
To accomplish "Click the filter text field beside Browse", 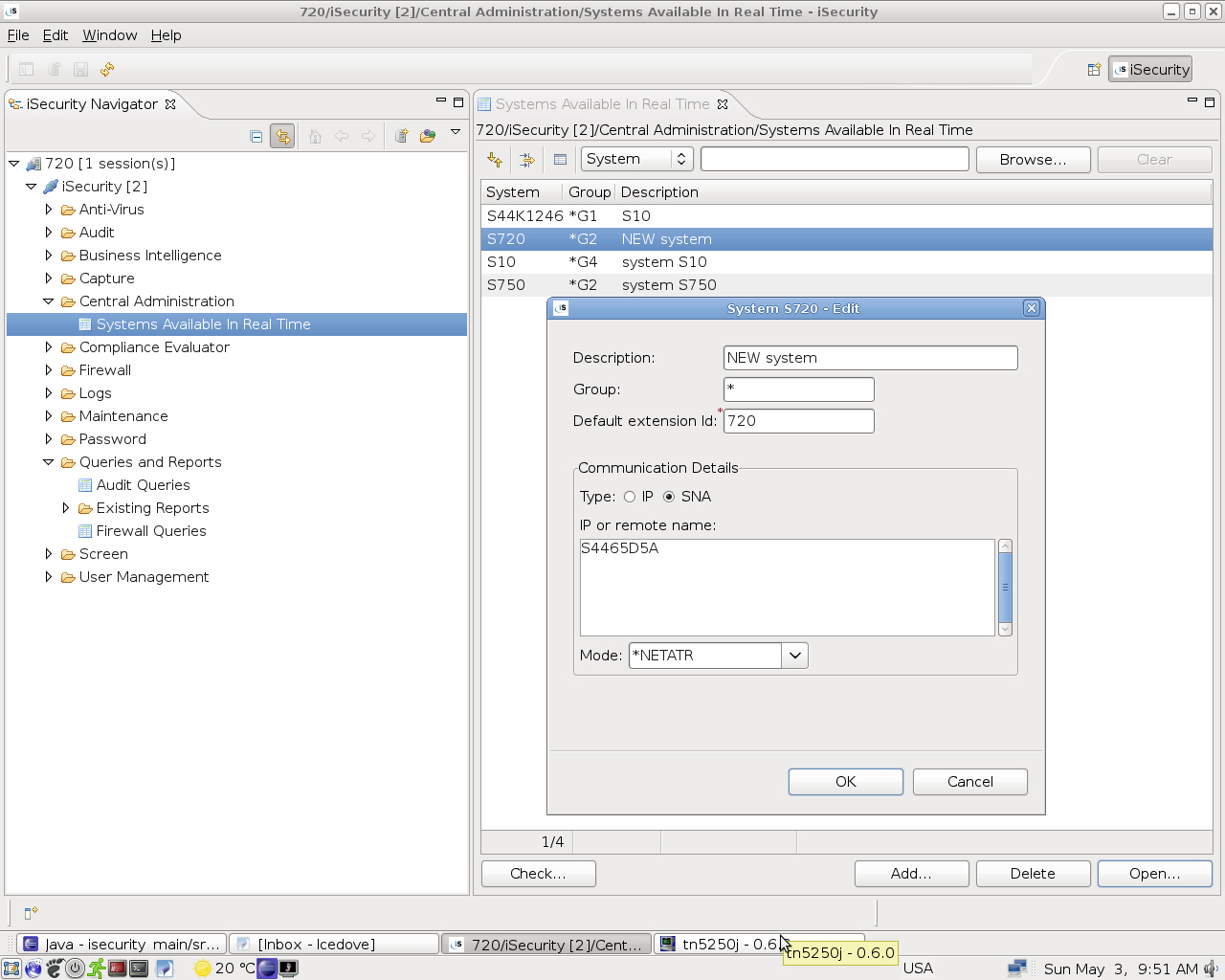I will tap(835, 159).
